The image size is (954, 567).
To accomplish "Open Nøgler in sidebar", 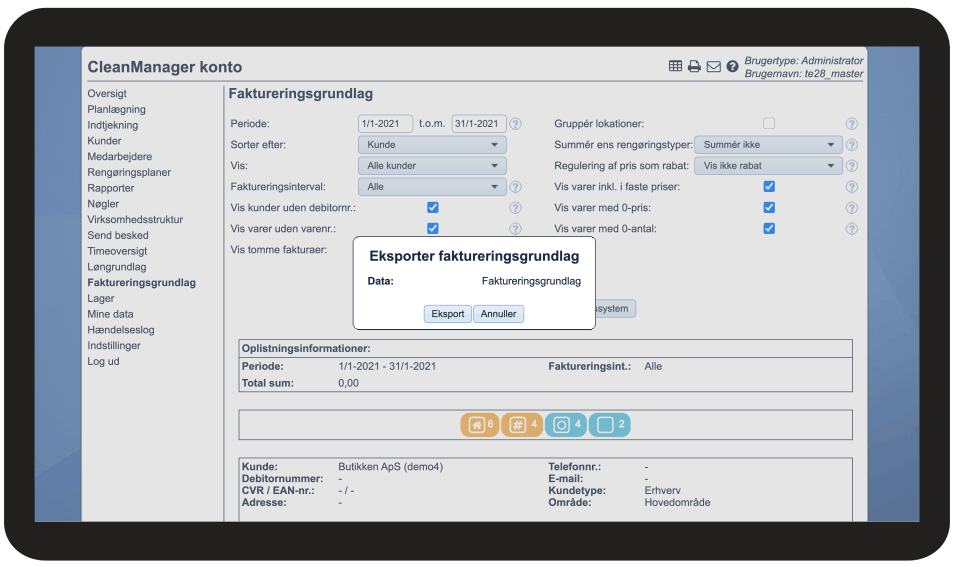I will tap(103, 204).
